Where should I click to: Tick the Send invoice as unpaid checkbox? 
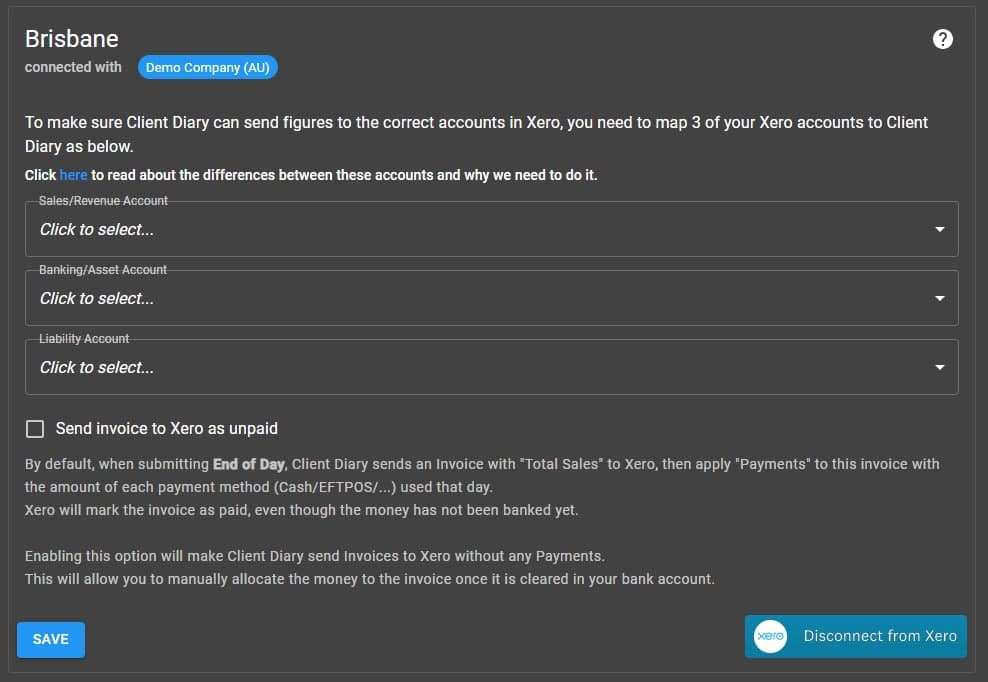coord(35,429)
